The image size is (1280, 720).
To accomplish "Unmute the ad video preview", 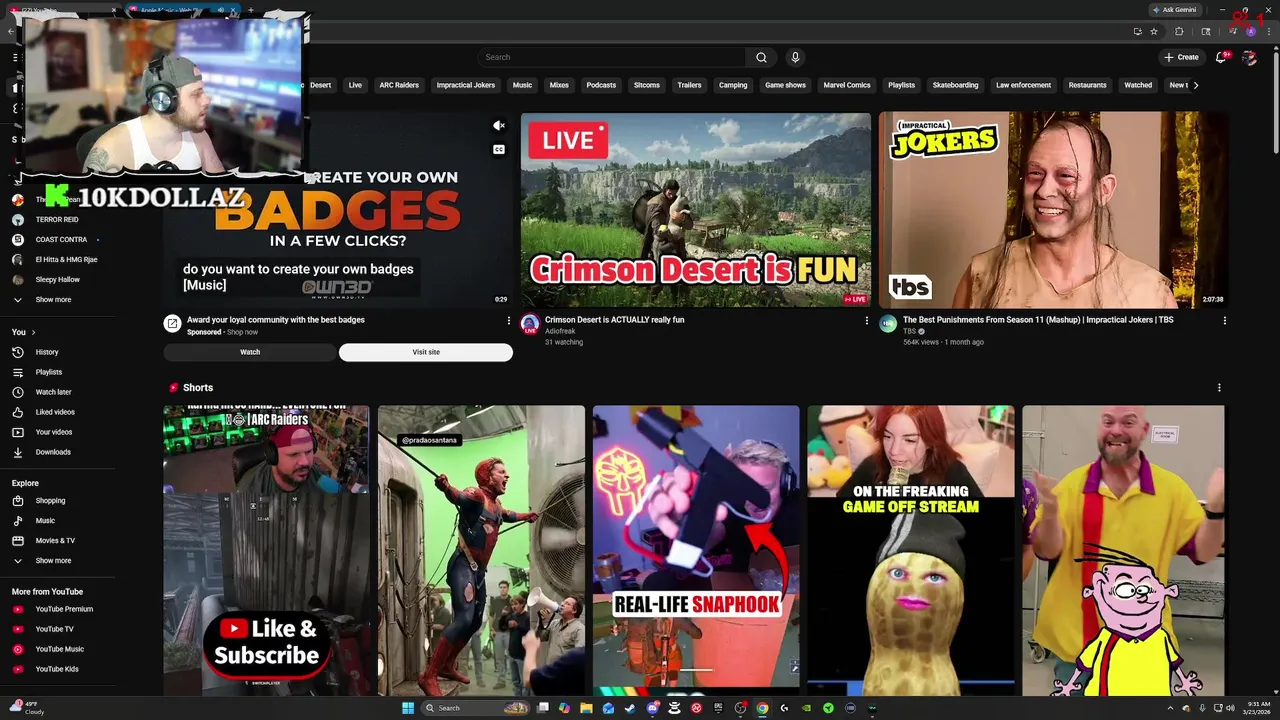I will tap(499, 126).
